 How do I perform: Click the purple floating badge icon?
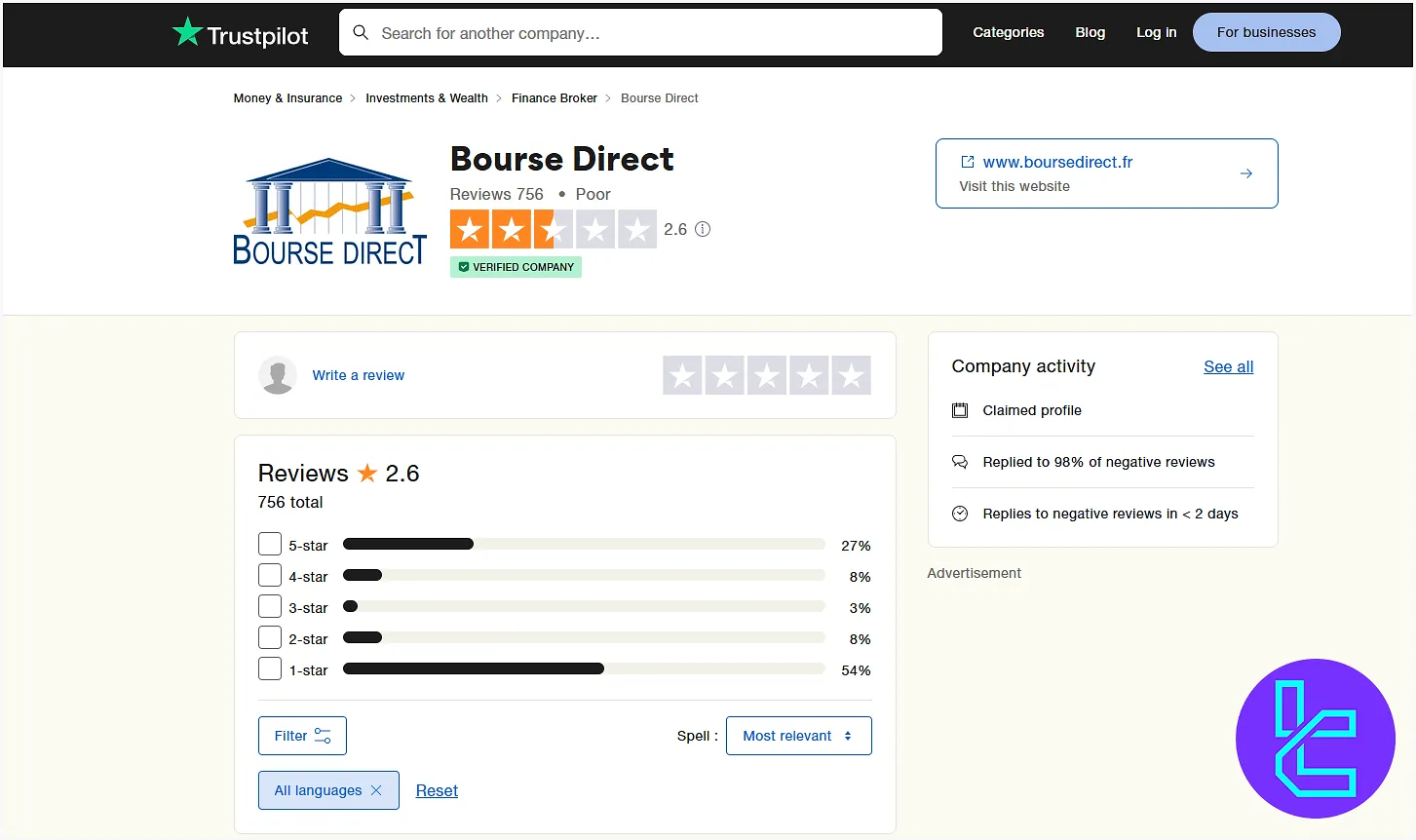(x=1316, y=739)
